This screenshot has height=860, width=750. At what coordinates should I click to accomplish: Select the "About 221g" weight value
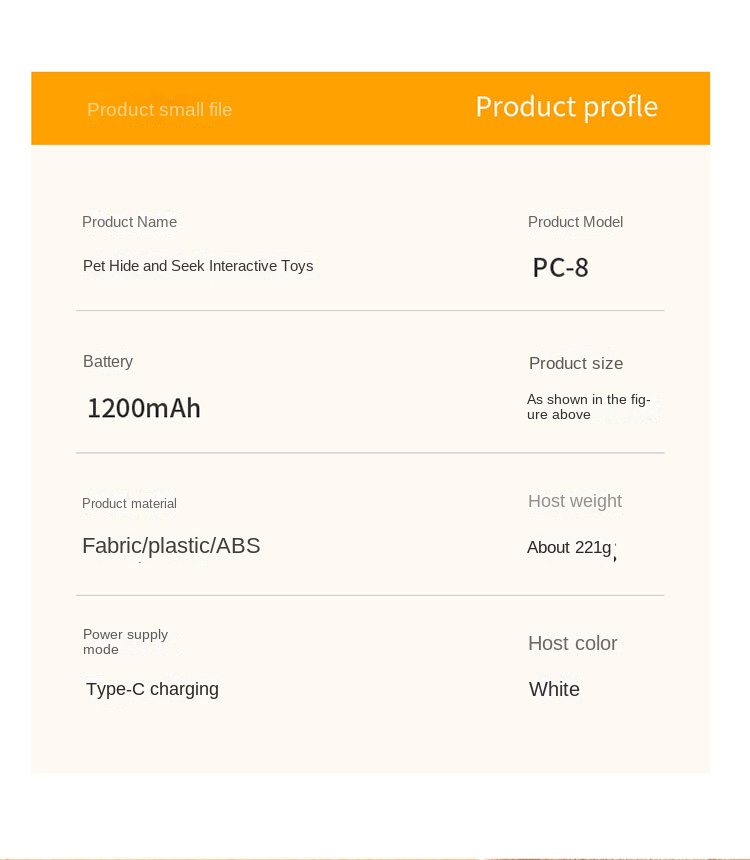point(569,547)
